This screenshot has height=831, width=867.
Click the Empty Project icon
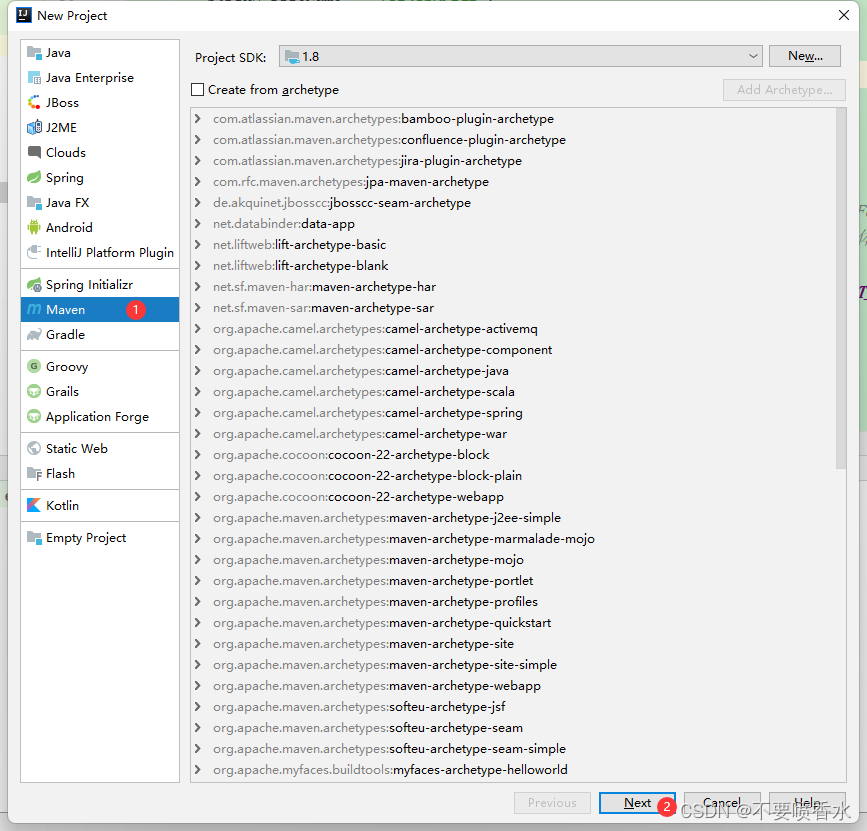point(34,538)
